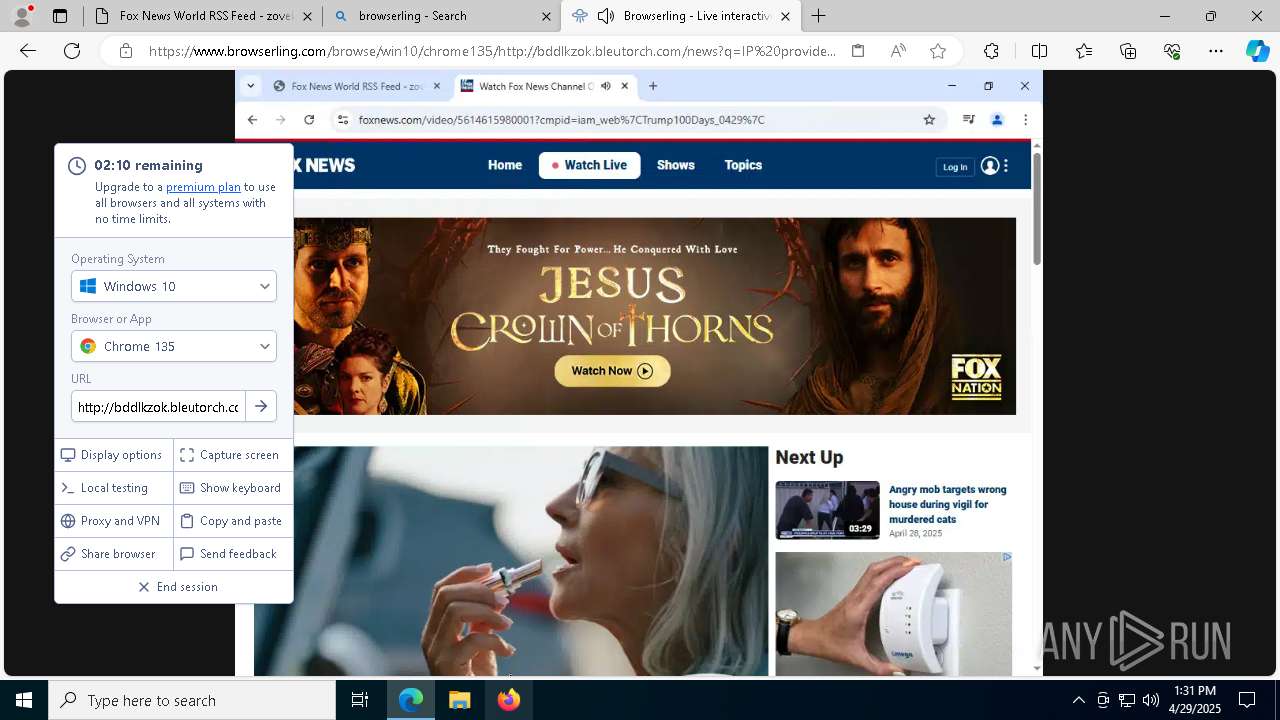The height and width of the screenshot is (720, 1280).
Task: Open Edge favorites list icon
Action: coord(1084,51)
